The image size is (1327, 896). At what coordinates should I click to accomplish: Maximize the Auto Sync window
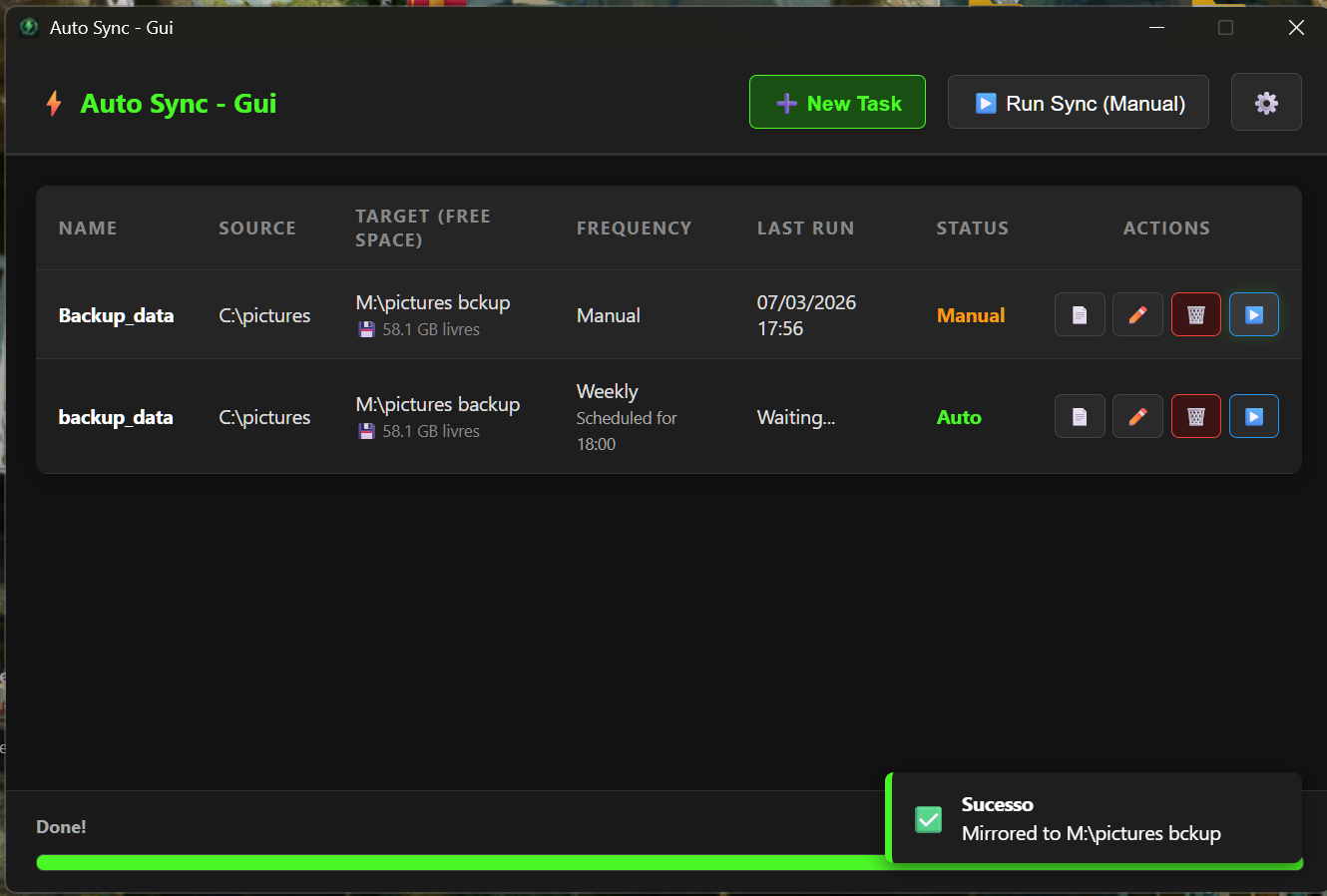point(1226,27)
